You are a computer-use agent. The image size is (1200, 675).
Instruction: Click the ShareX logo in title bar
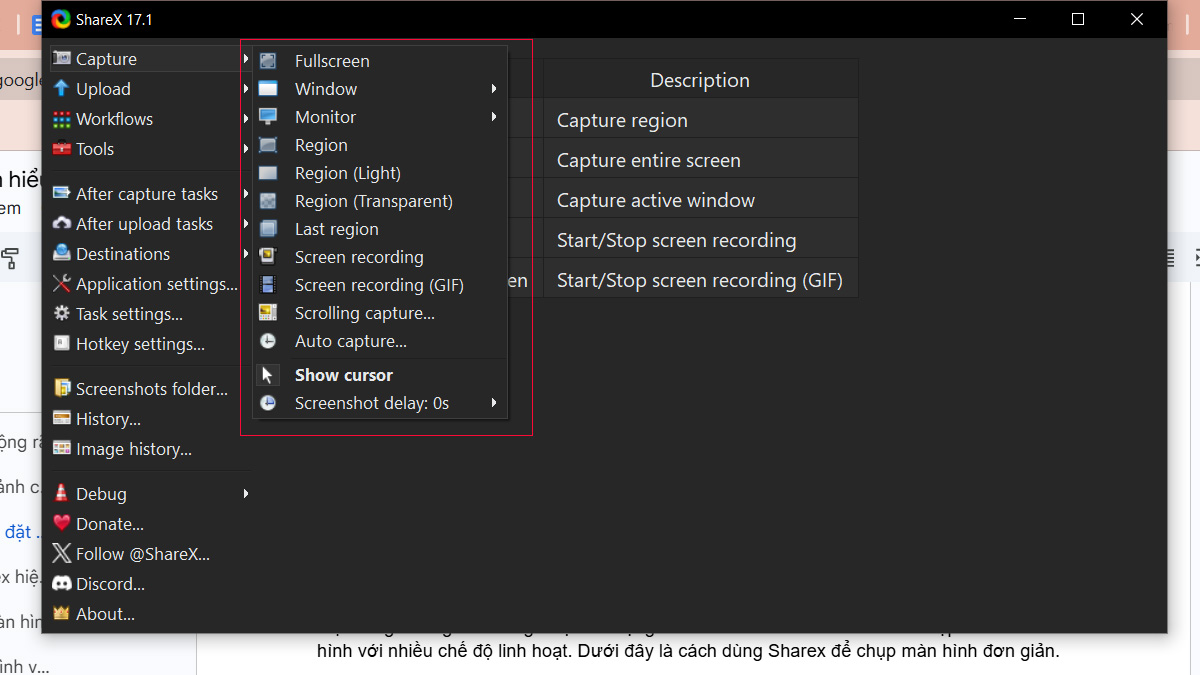[x=61, y=19]
